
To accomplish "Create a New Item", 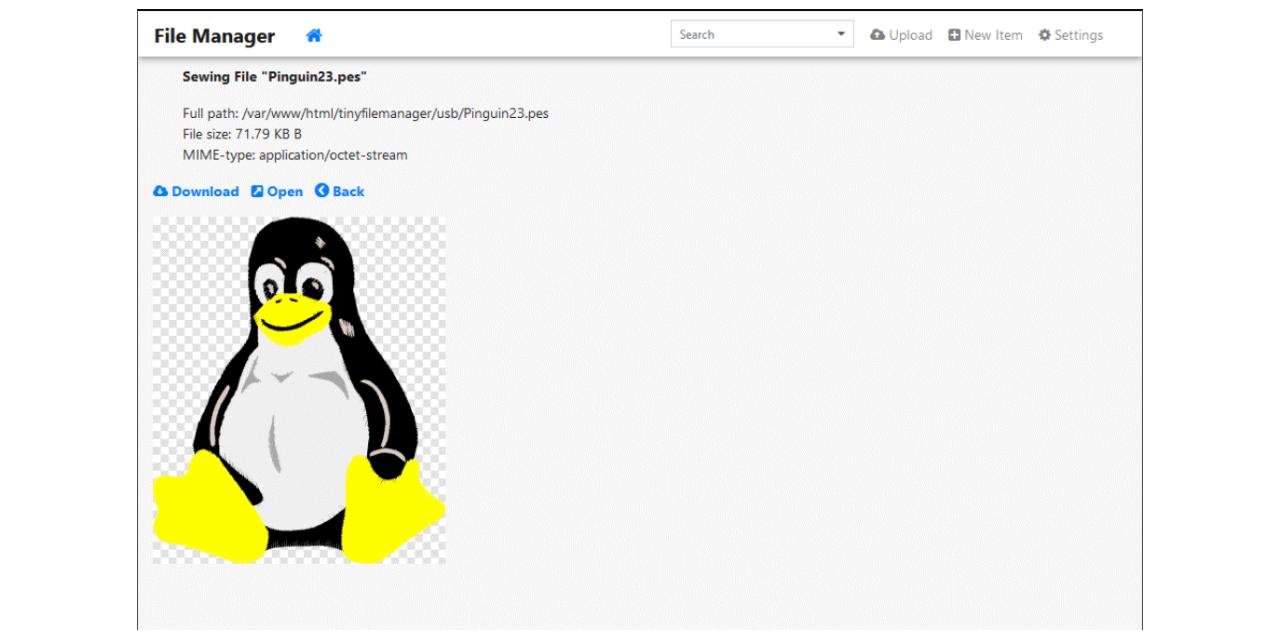I will (985, 35).
